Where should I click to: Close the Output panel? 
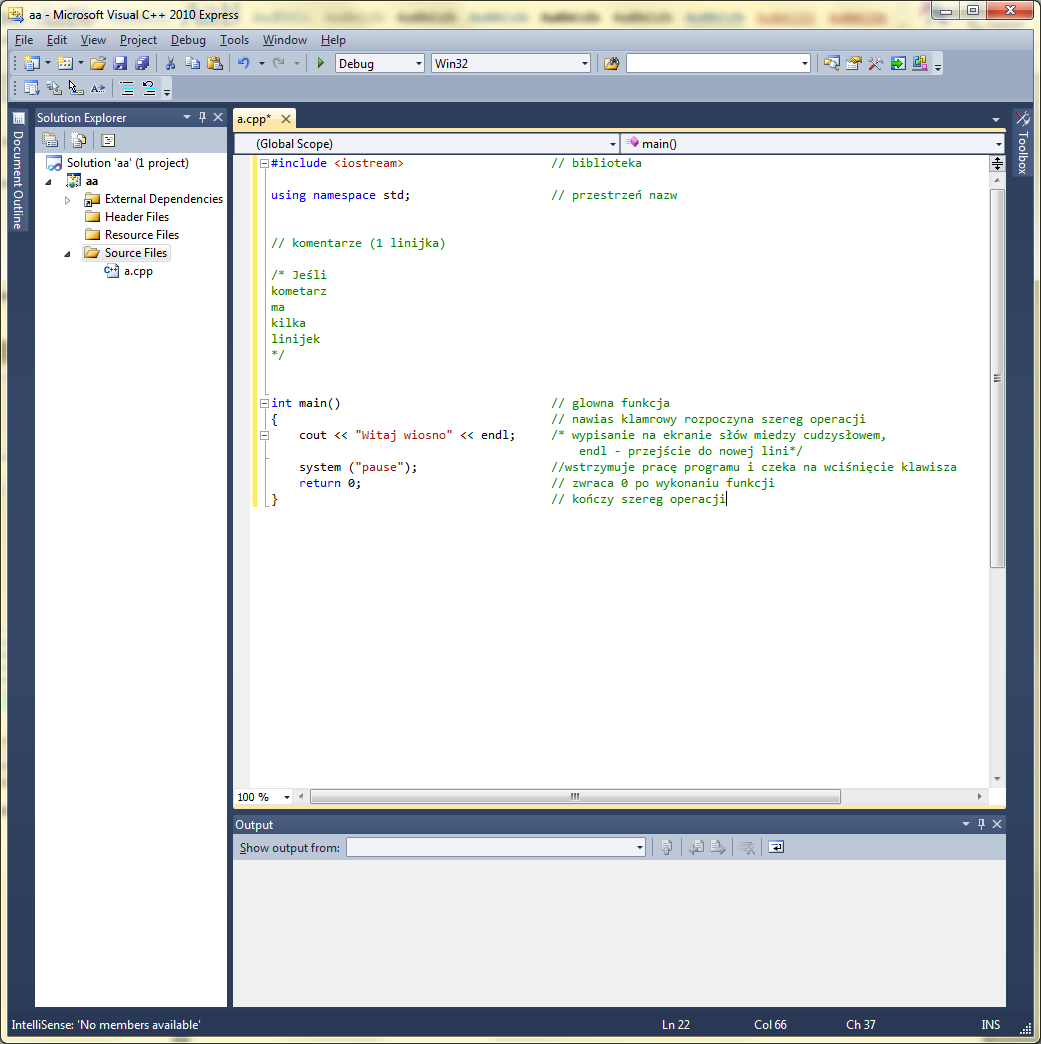(x=997, y=824)
